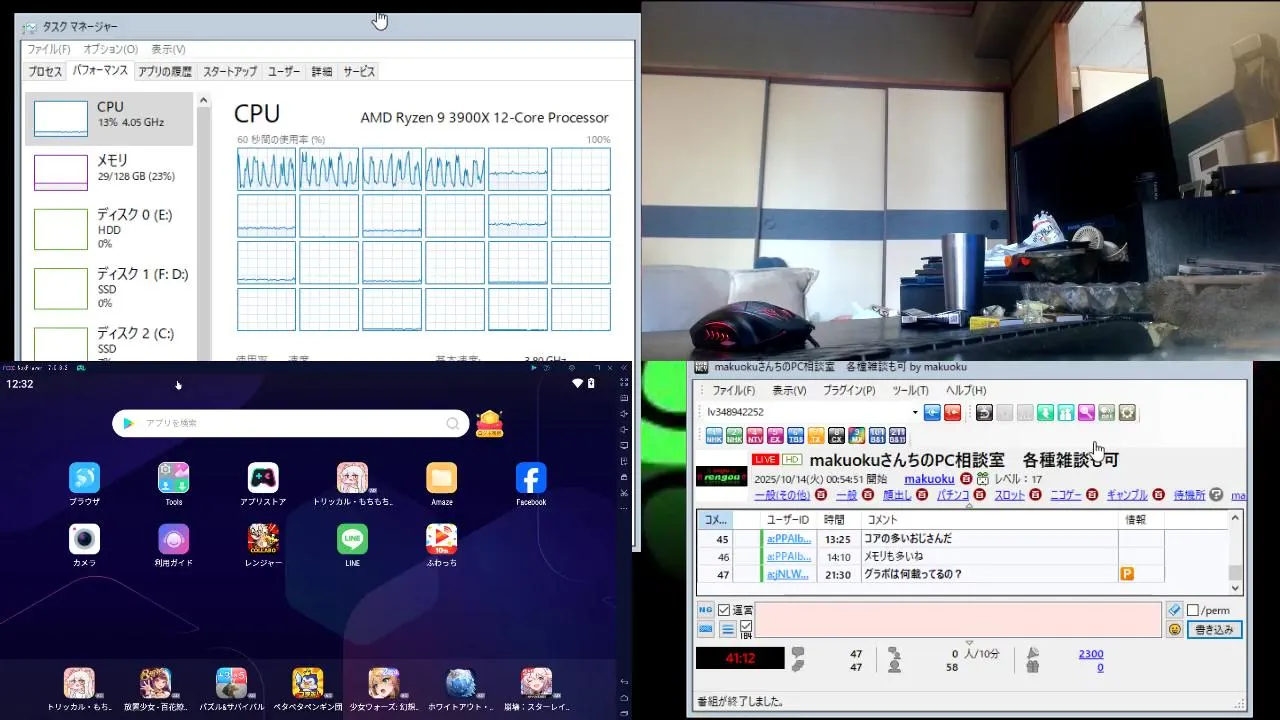This screenshot has height=720, width=1280.
Task: Select the TBS channel 6 icon
Action: [795, 435]
